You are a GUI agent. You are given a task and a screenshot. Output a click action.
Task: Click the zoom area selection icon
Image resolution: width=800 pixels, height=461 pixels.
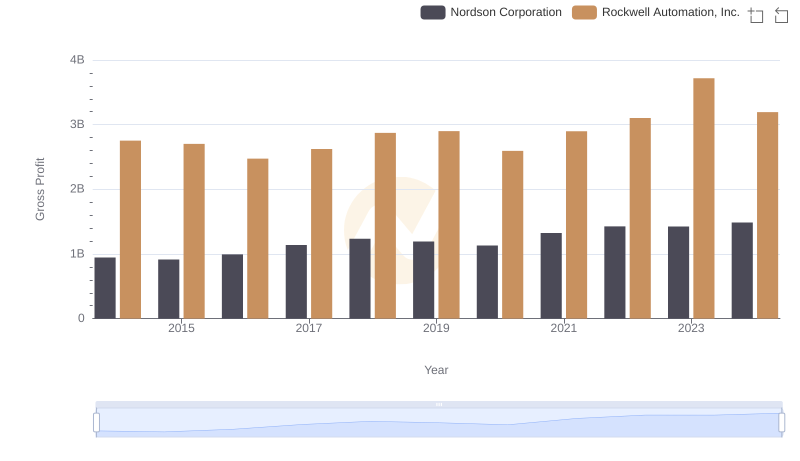coord(756,15)
